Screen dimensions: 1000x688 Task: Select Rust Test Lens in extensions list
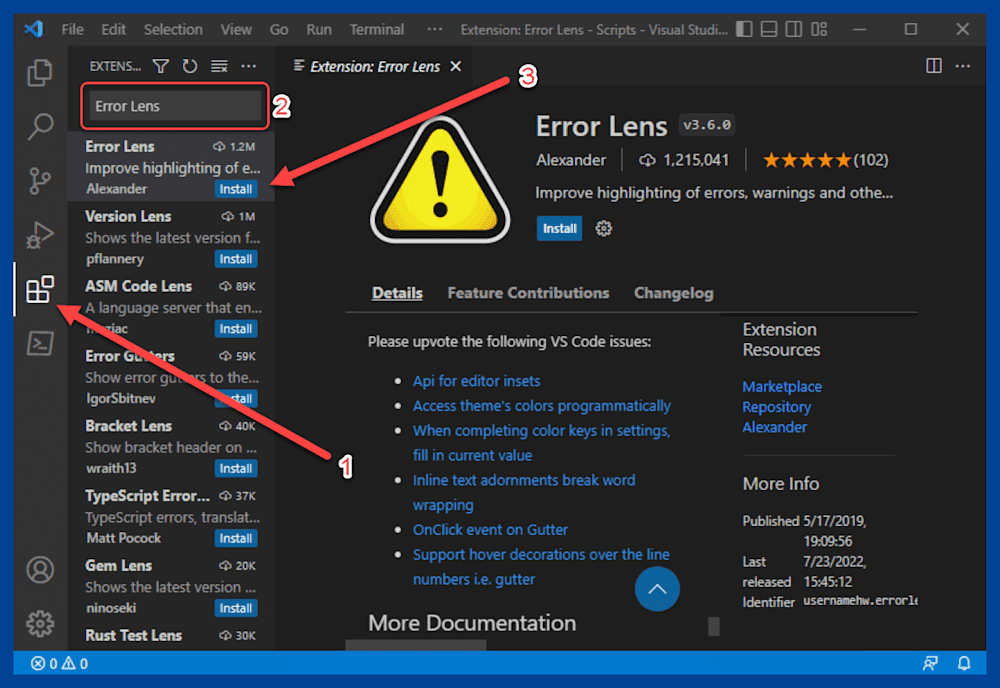[171, 636]
